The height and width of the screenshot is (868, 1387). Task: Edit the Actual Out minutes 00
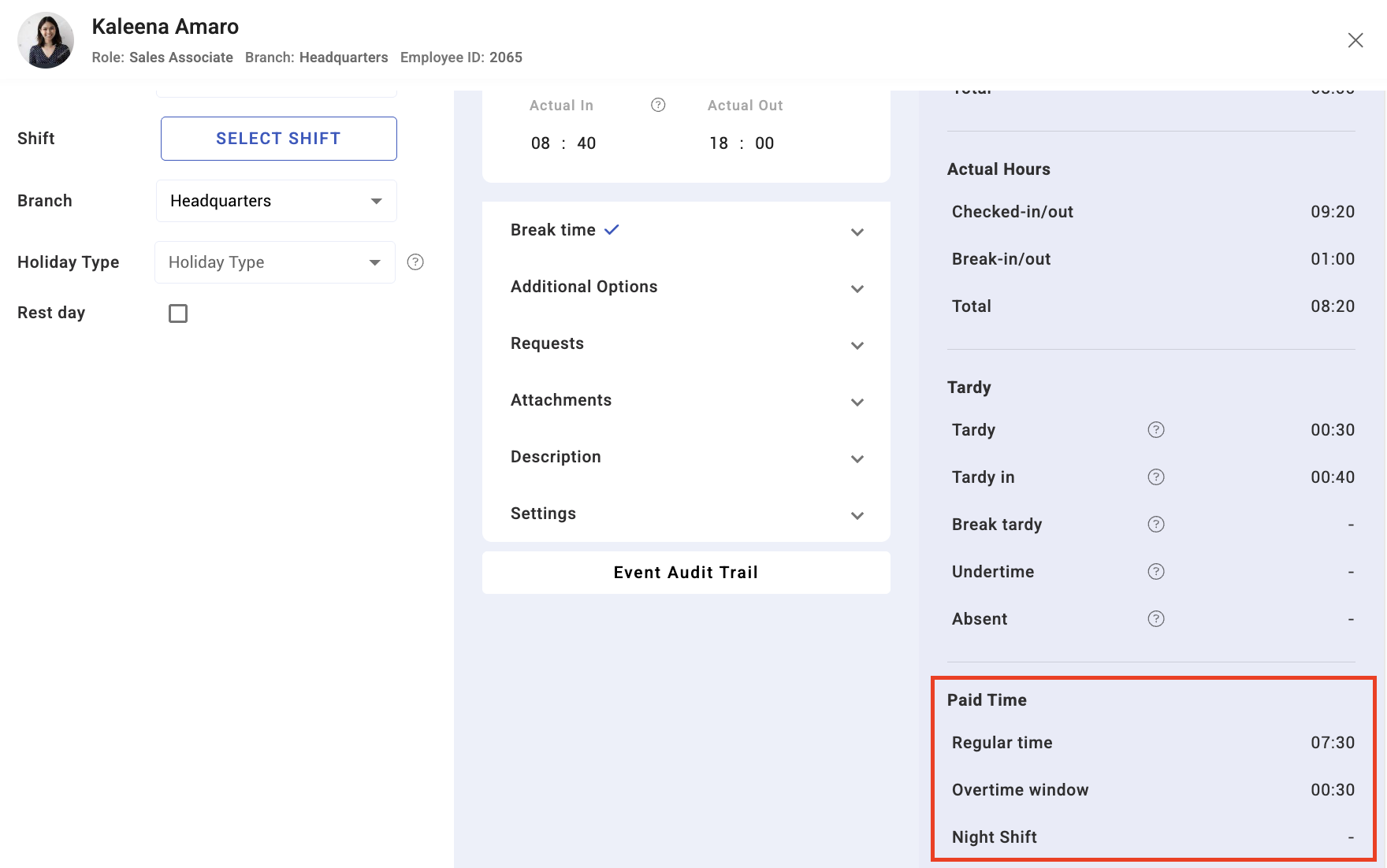pyautogui.click(x=764, y=143)
